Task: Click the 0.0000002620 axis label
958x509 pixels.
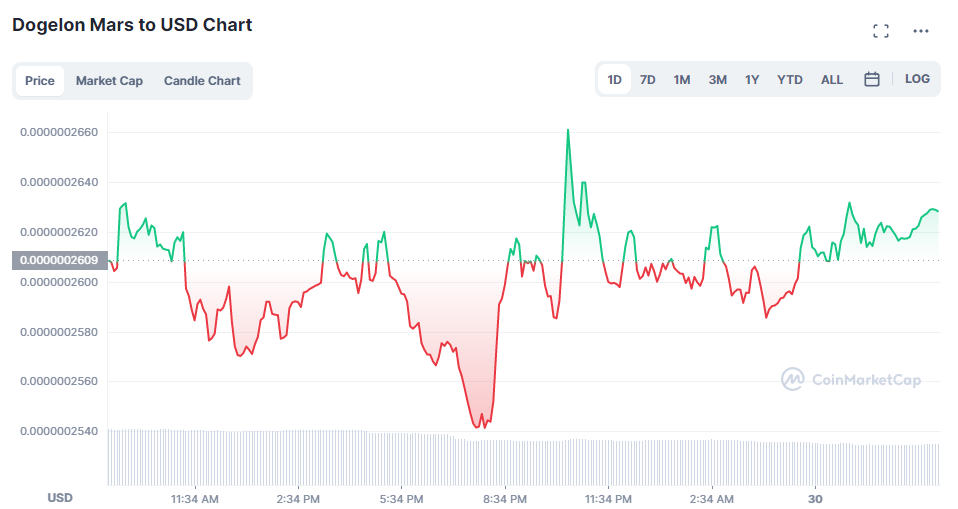Action: pos(59,232)
